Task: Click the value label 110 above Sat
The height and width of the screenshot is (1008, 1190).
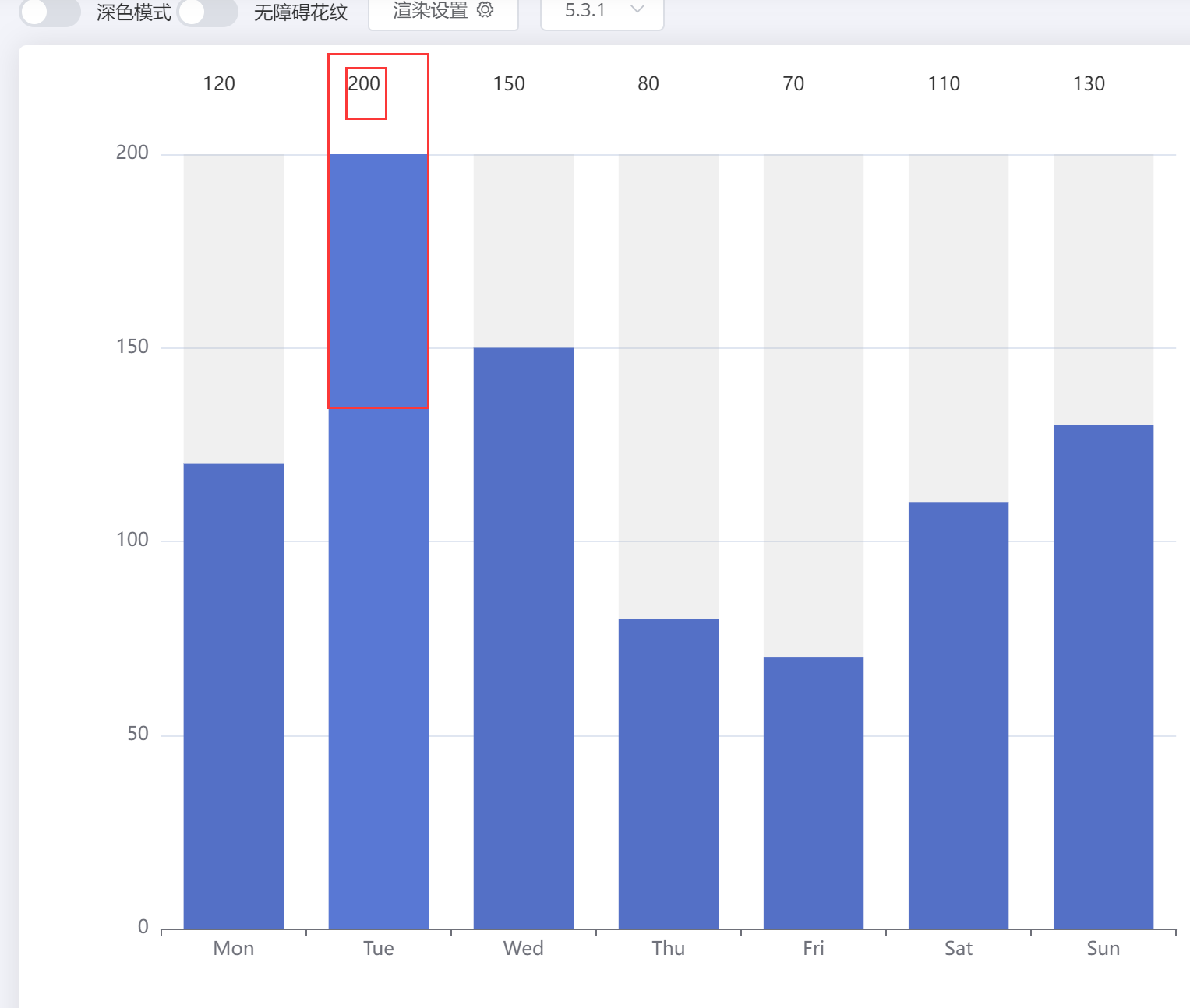Action: click(x=944, y=84)
